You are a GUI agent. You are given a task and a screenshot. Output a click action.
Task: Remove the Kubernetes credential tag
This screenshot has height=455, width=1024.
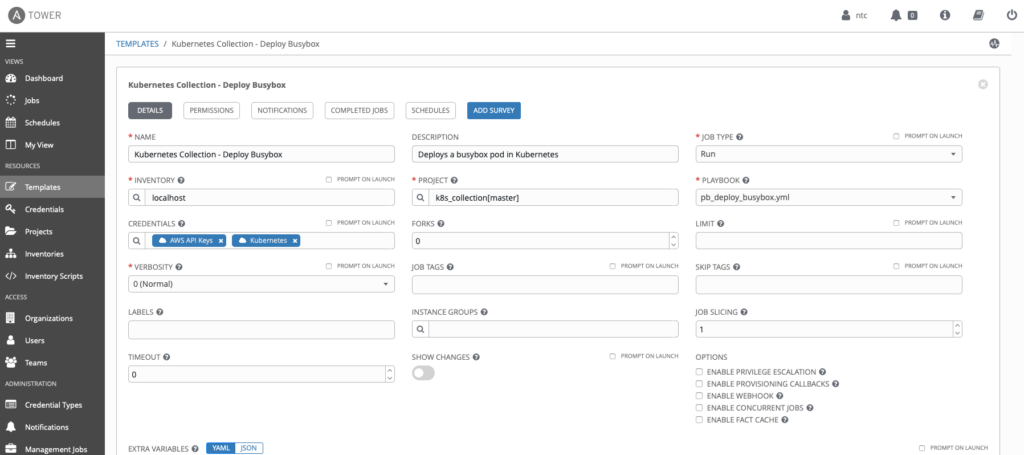click(295, 241)
